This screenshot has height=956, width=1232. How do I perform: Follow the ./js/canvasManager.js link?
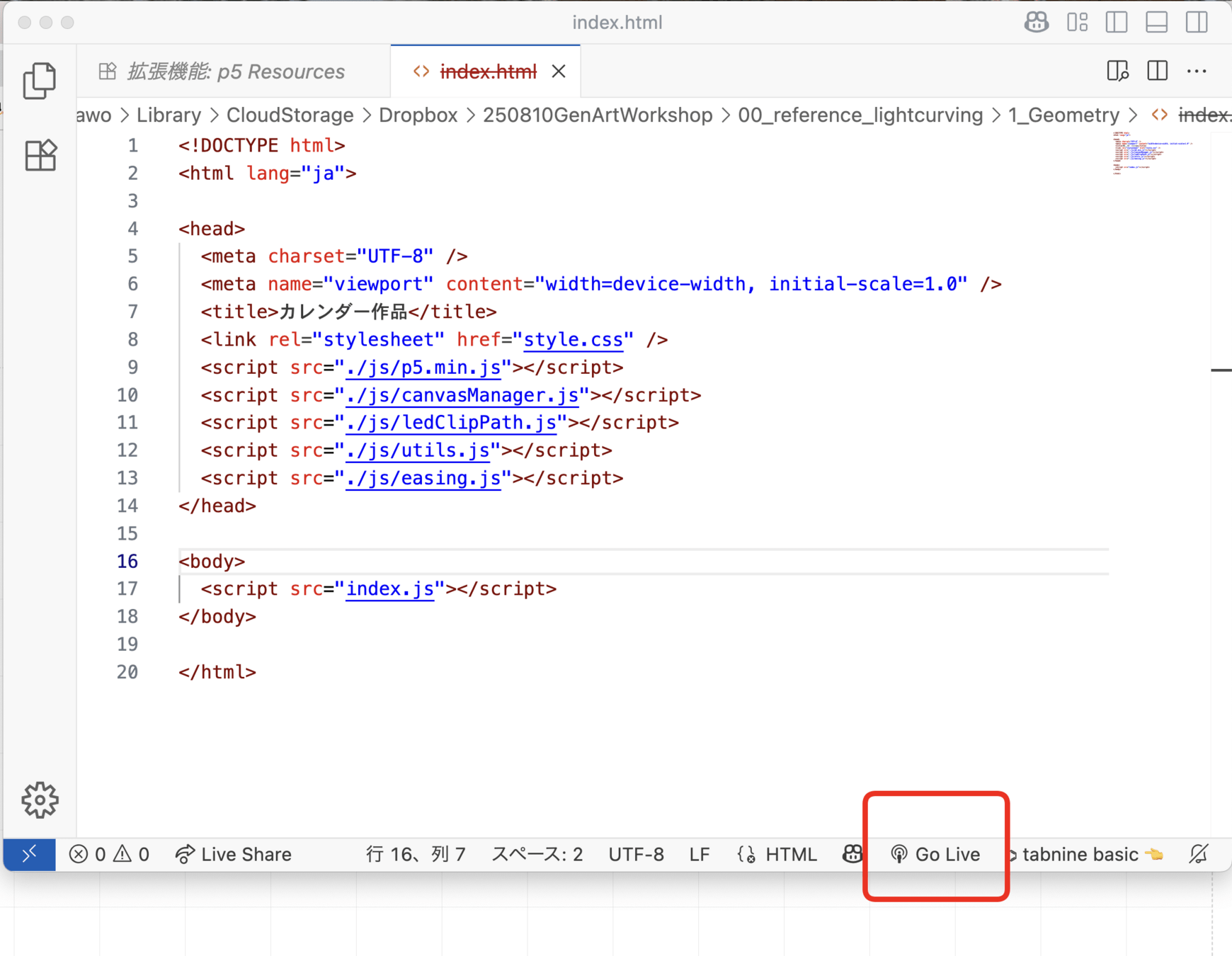coord(462,395)
